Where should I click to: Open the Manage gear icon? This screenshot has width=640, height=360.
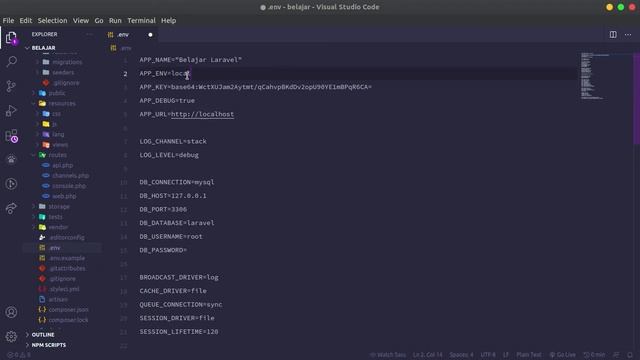(x=11, y=336)
